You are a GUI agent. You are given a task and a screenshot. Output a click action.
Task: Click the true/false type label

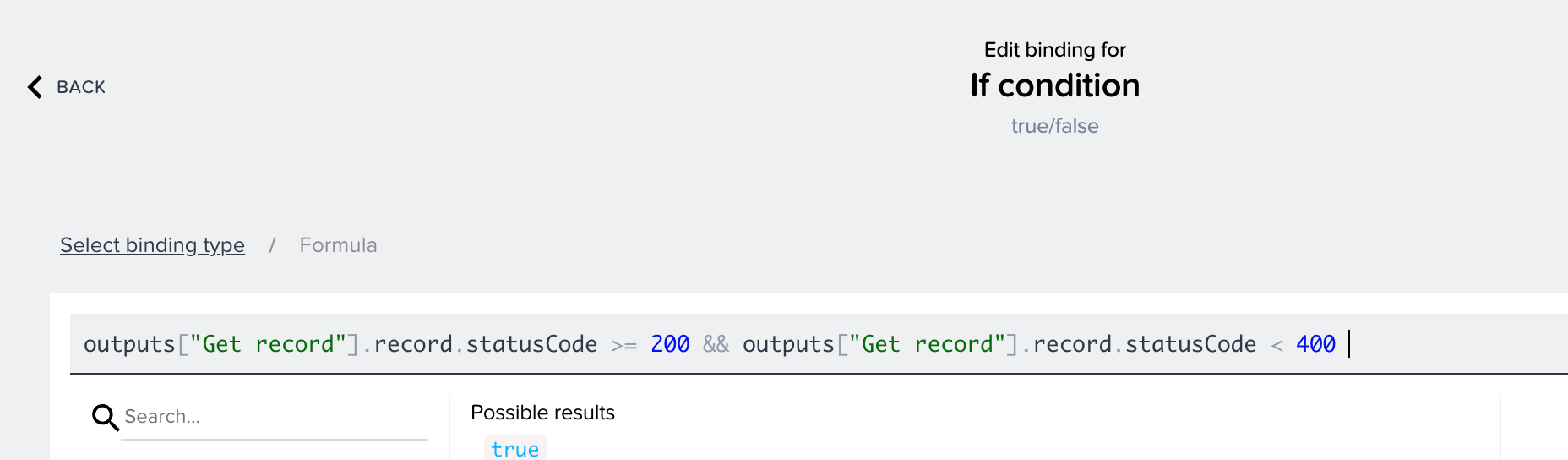point(1055,126)
